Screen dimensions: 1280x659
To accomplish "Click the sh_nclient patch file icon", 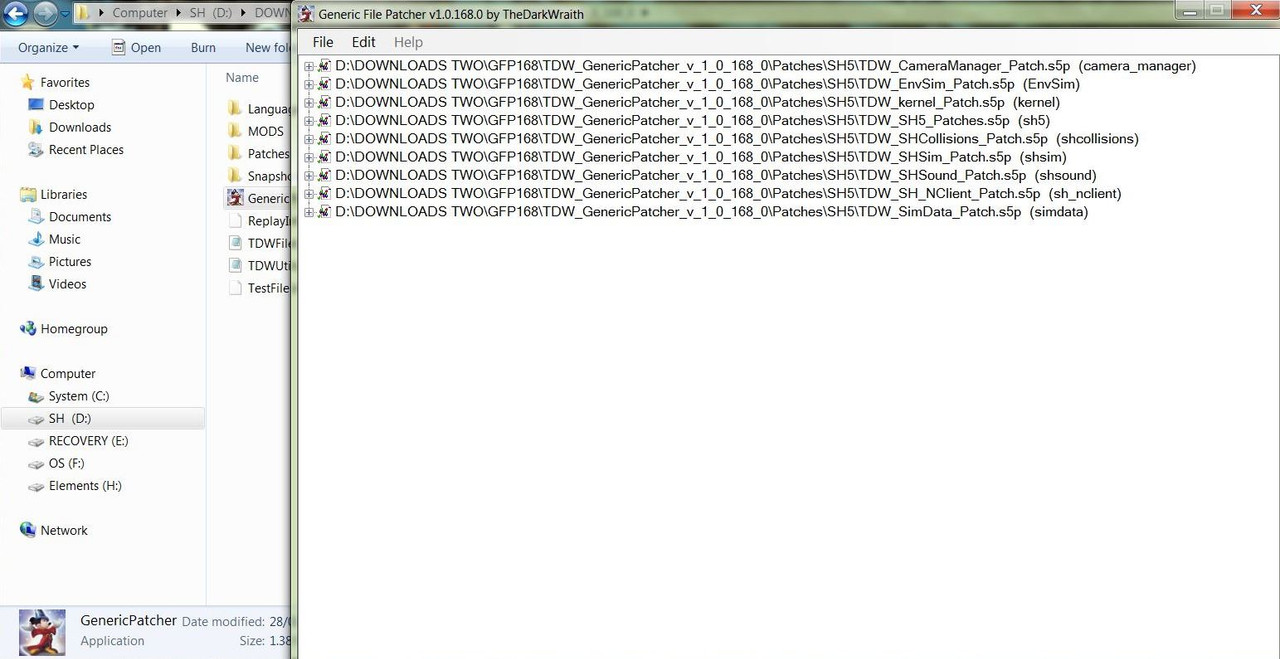I will [x=324, y=193].
